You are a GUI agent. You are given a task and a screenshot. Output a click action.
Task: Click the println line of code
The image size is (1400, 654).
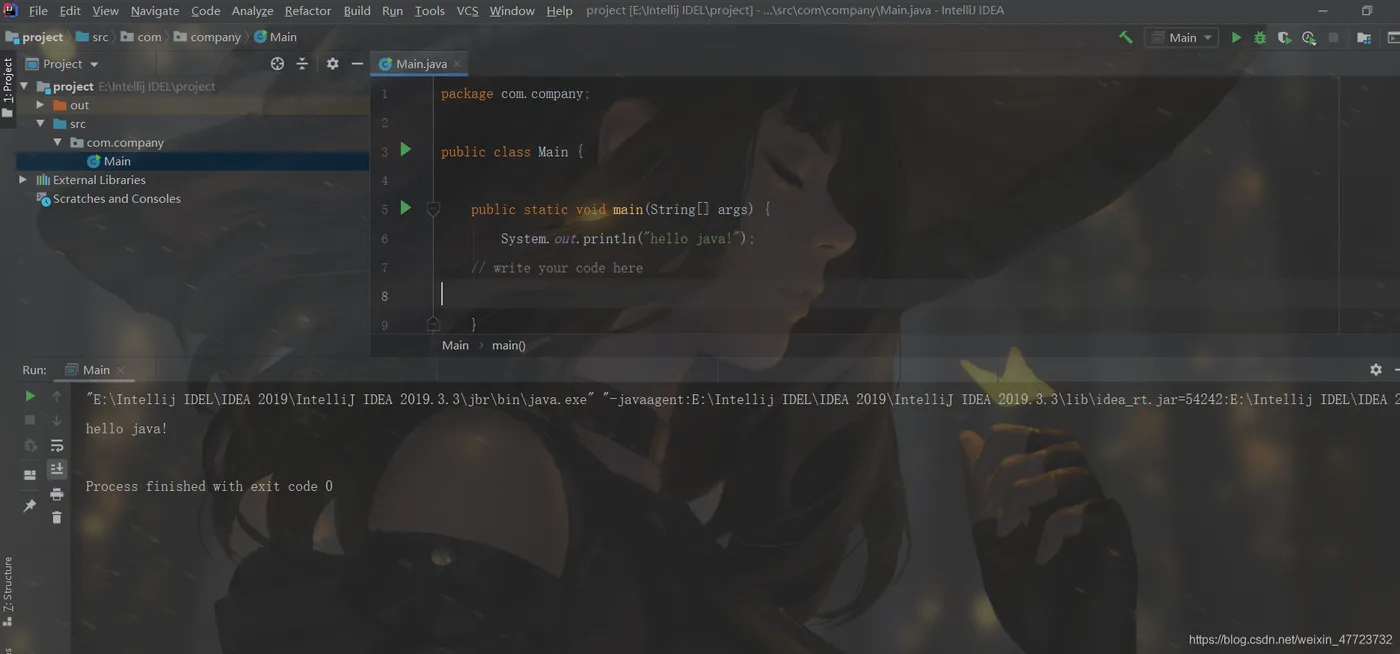[628, 238]
